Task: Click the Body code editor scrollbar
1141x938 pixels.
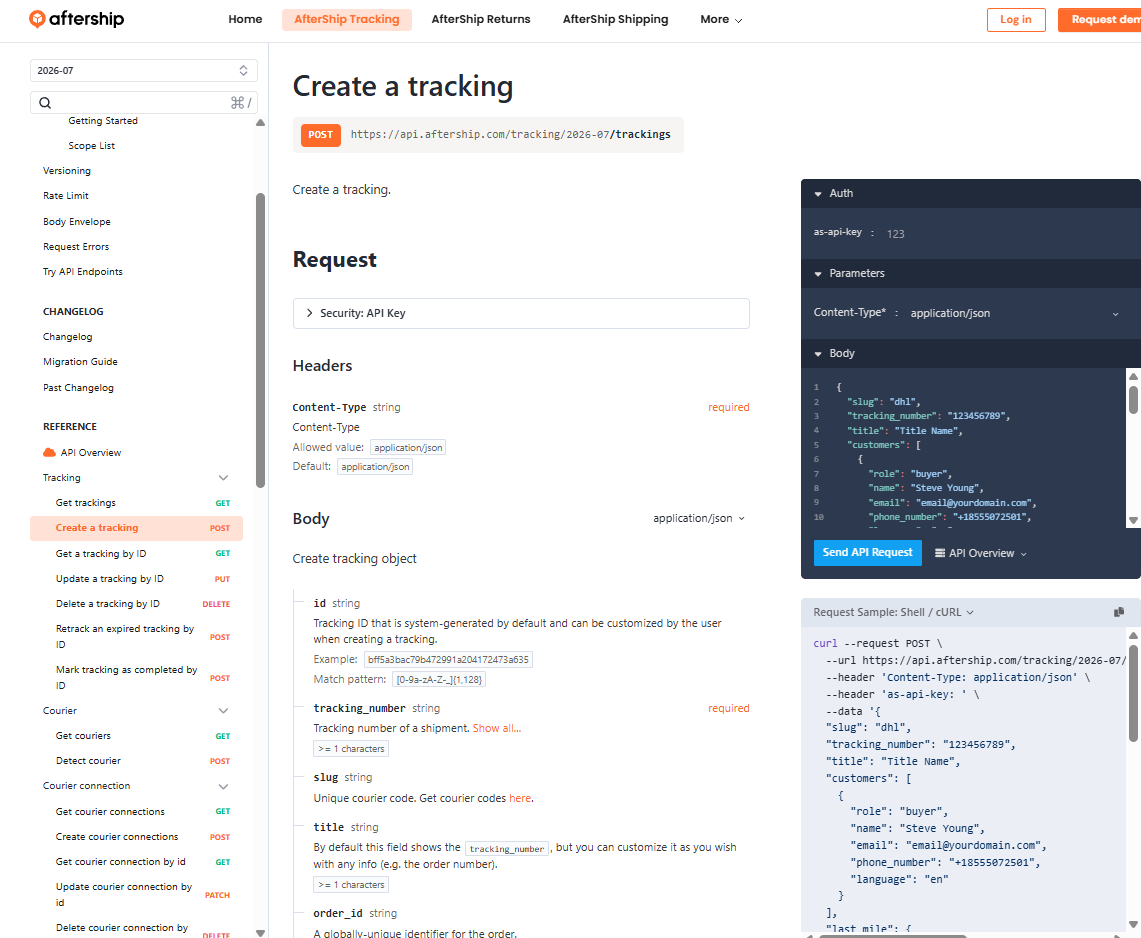Action: [1133, 400]
